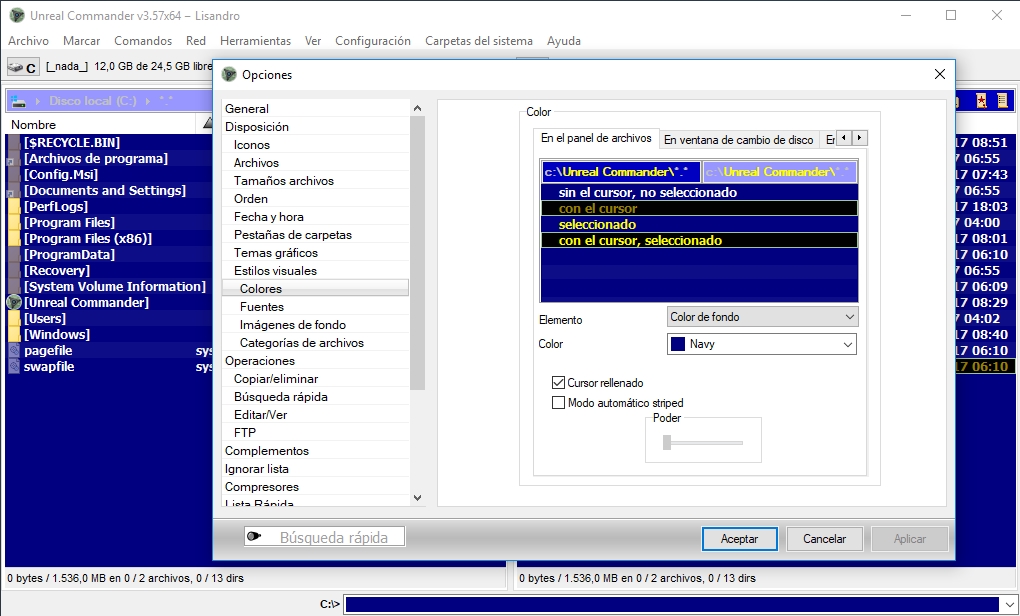Click preview row 'sin el cursor, no seleccionado'

[x=699, y=193]
